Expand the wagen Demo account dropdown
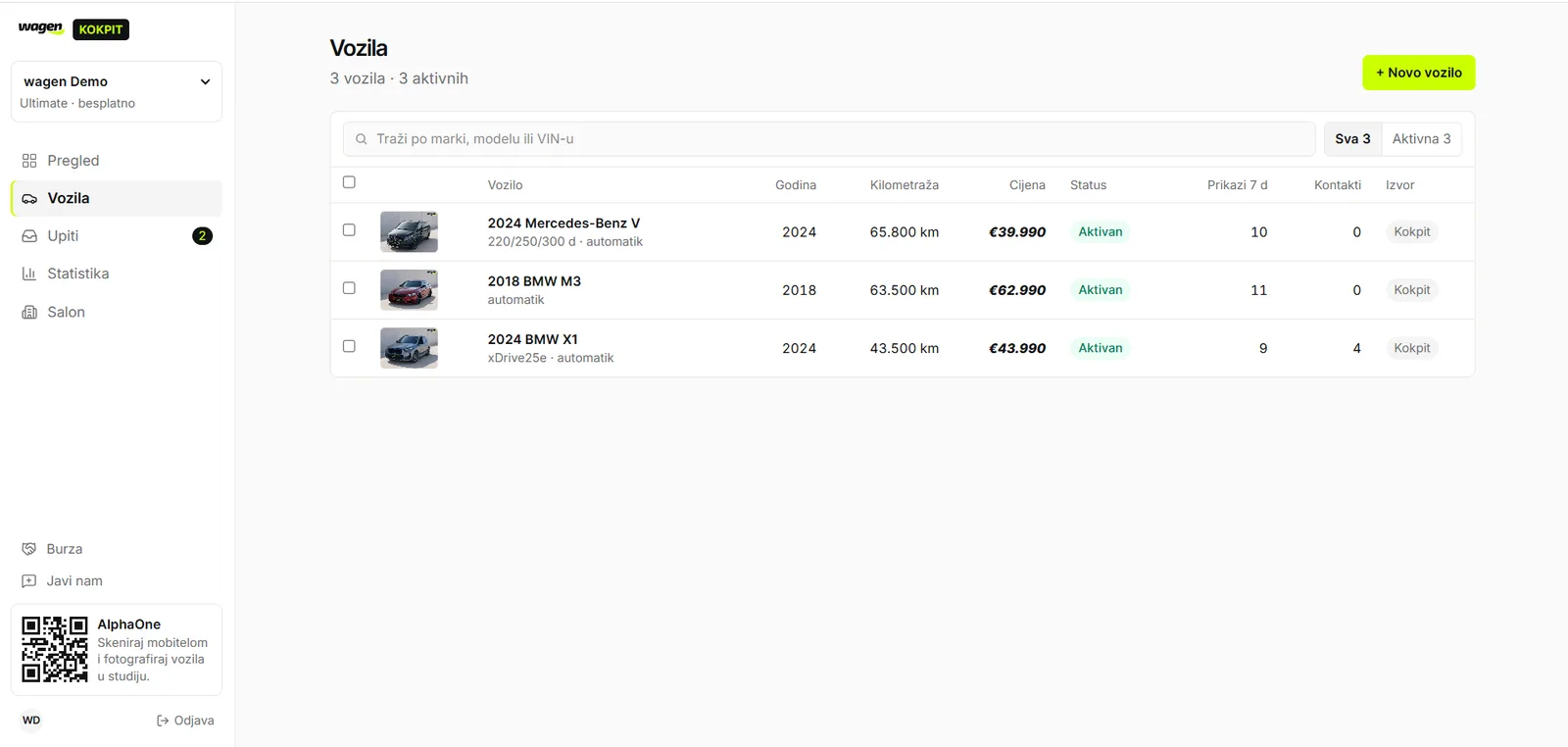Image resolution: width=1568 pixels, height=747 pixels. [x=117, y=92]
